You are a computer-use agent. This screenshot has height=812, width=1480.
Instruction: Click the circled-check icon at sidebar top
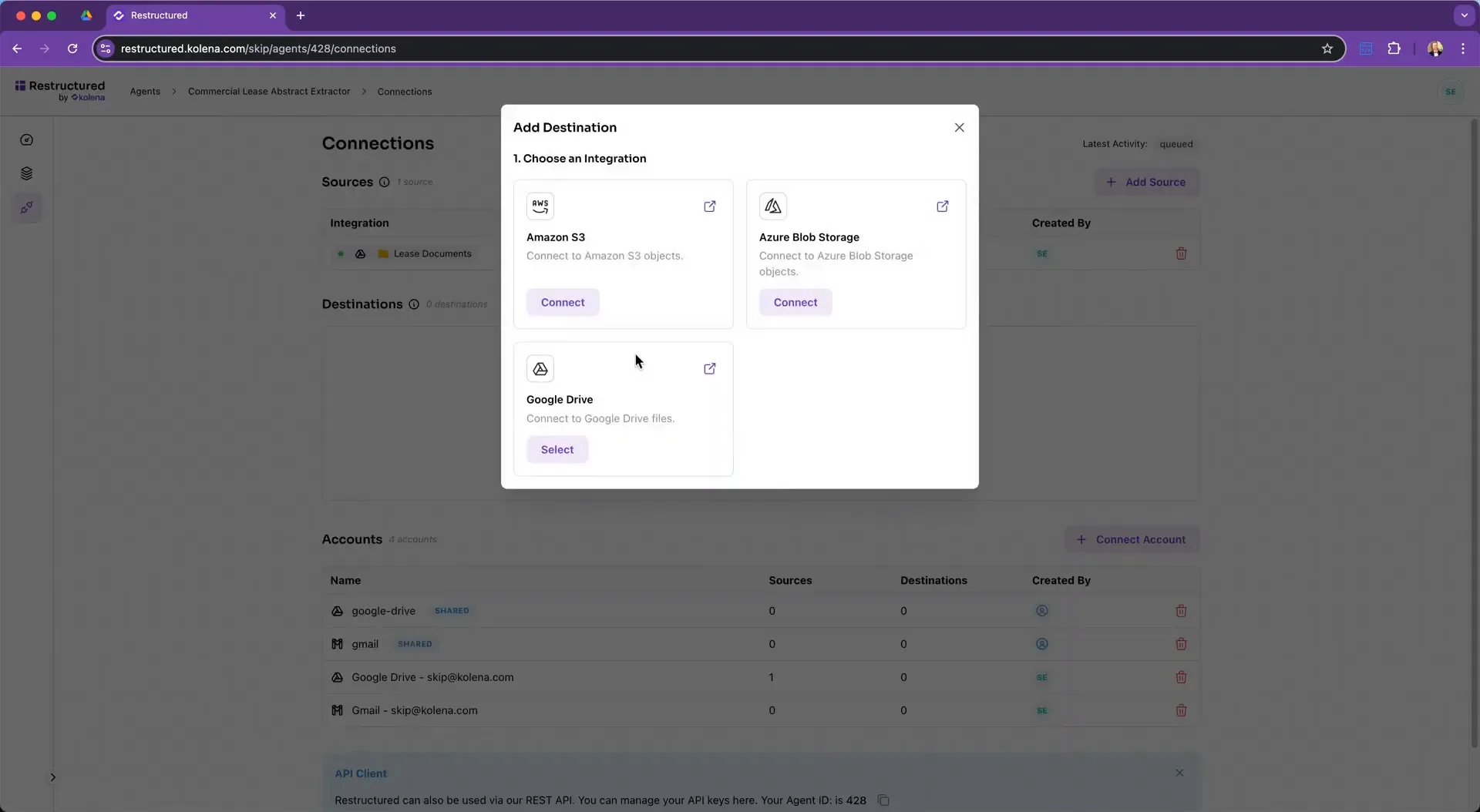tap(26, 139)
